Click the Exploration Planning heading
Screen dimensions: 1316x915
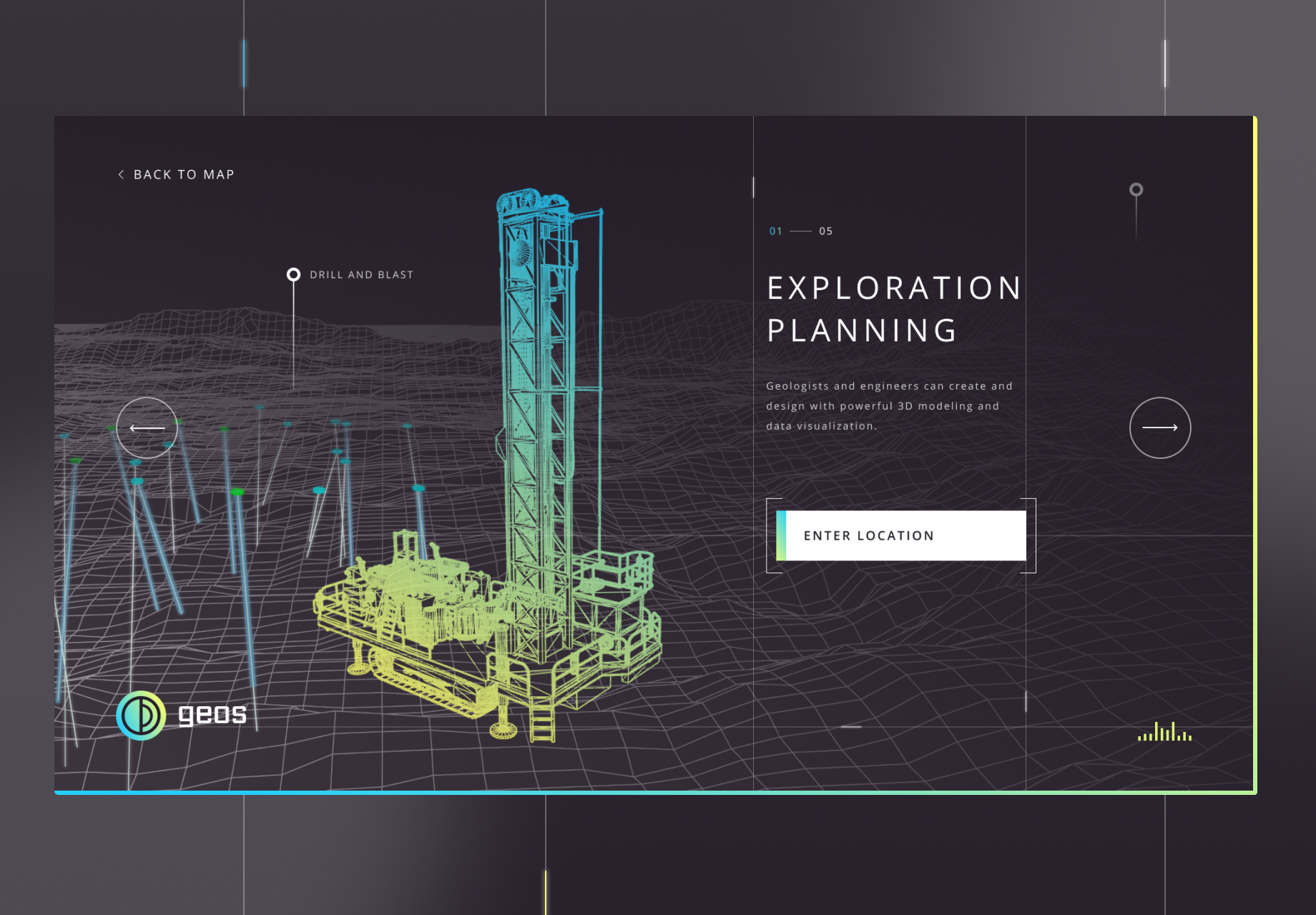click(894, 309)
